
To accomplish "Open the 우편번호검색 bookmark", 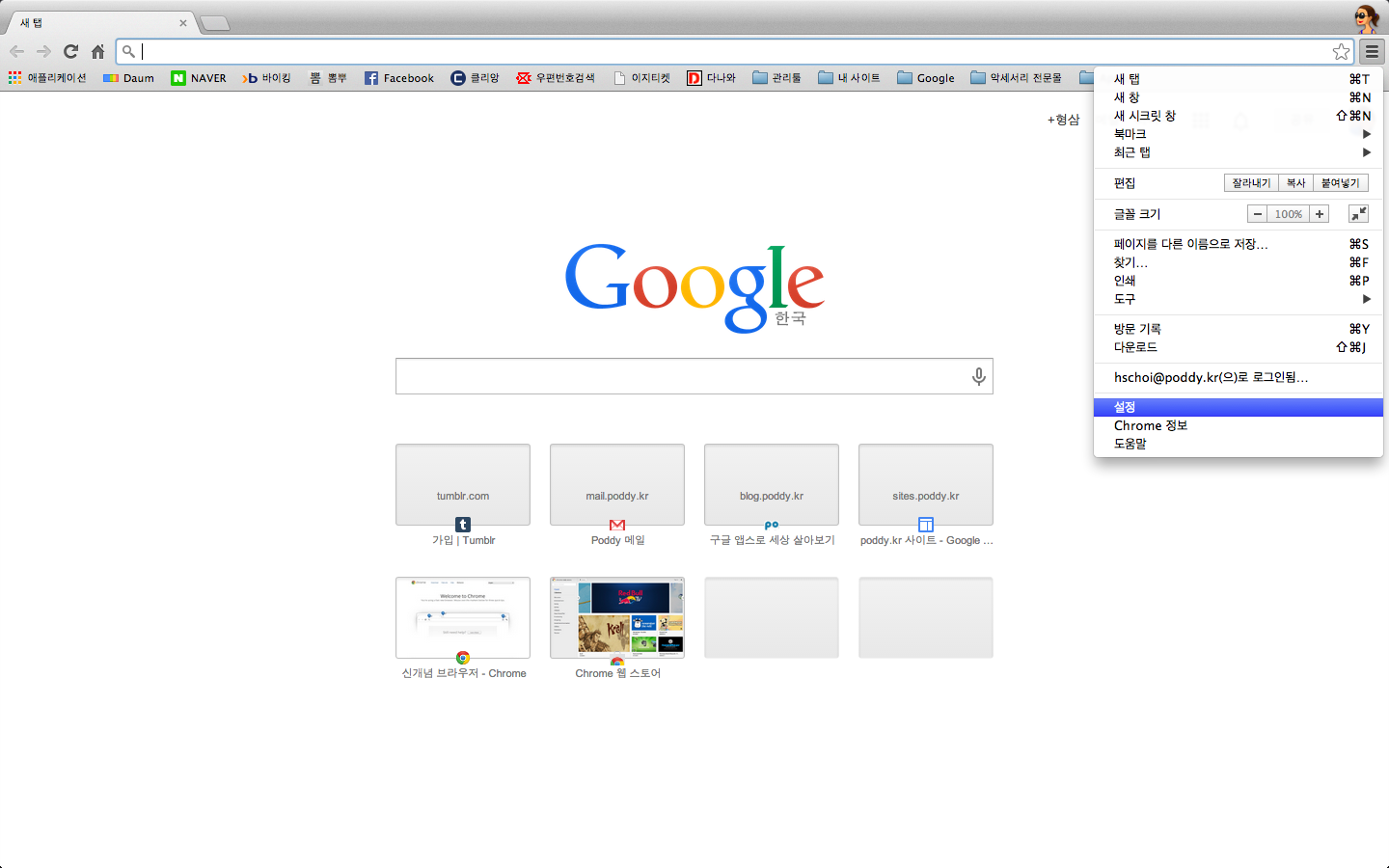I will 556,78.
